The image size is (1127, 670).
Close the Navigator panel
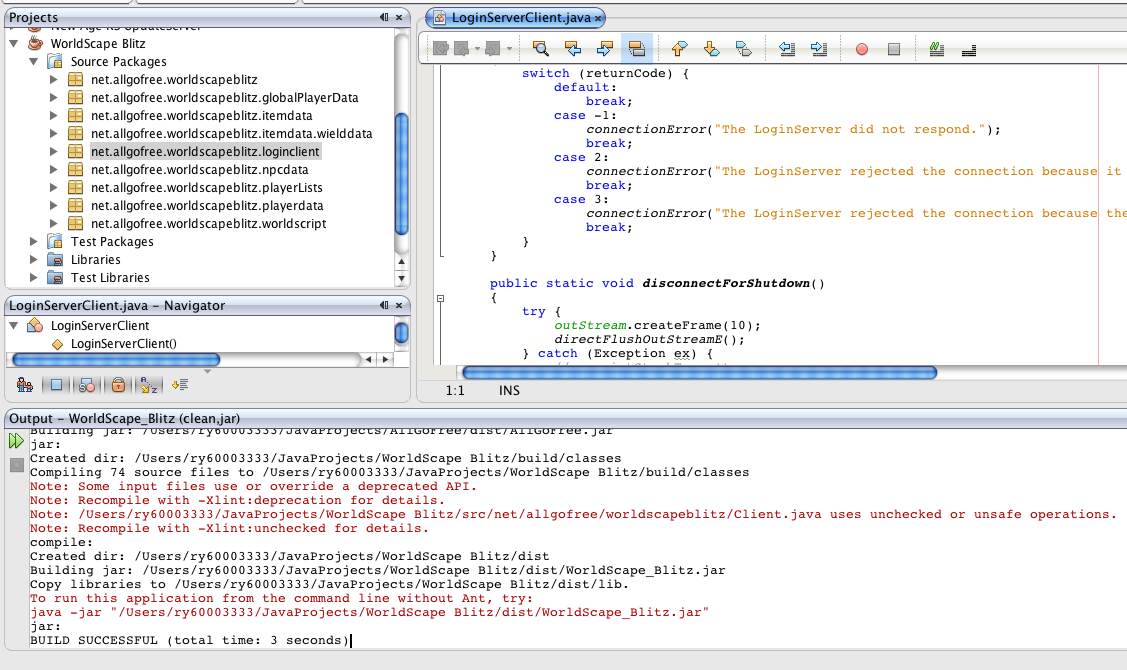399,306
